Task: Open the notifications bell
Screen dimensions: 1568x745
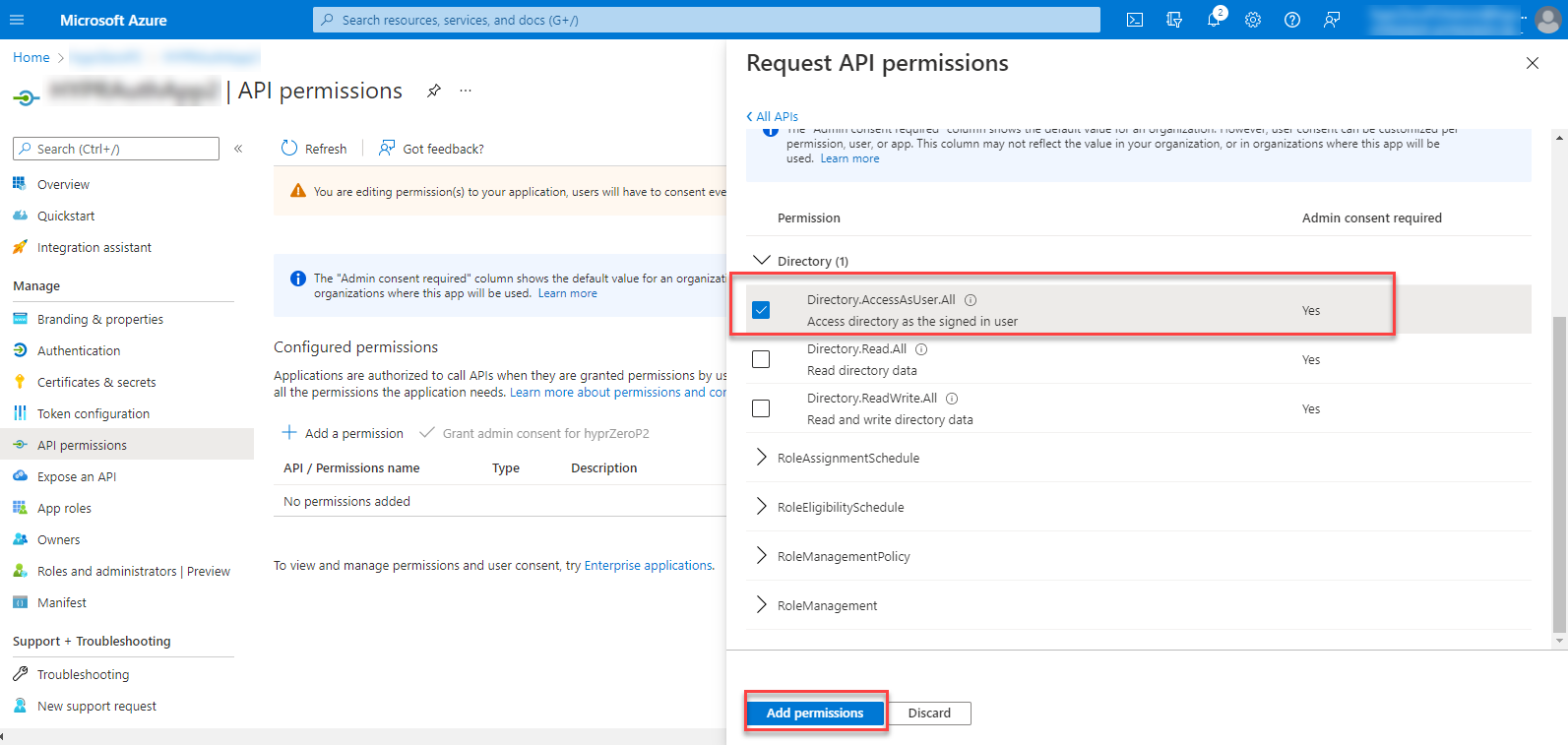Action: coord(1214,20)
